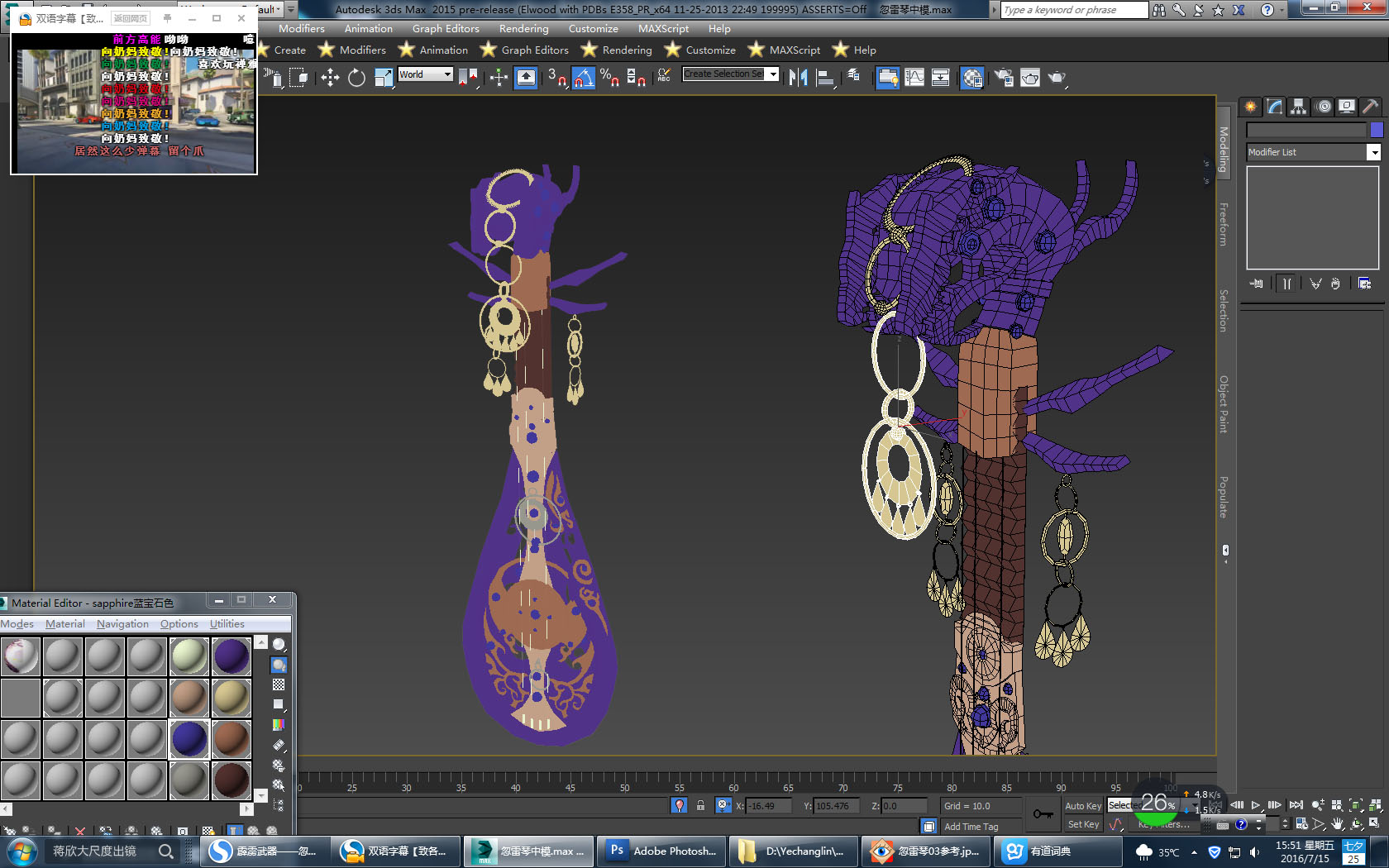This screenshot has height=868, width=1389.
Task: Click the Windows Start button
Action: coord(21,851)
